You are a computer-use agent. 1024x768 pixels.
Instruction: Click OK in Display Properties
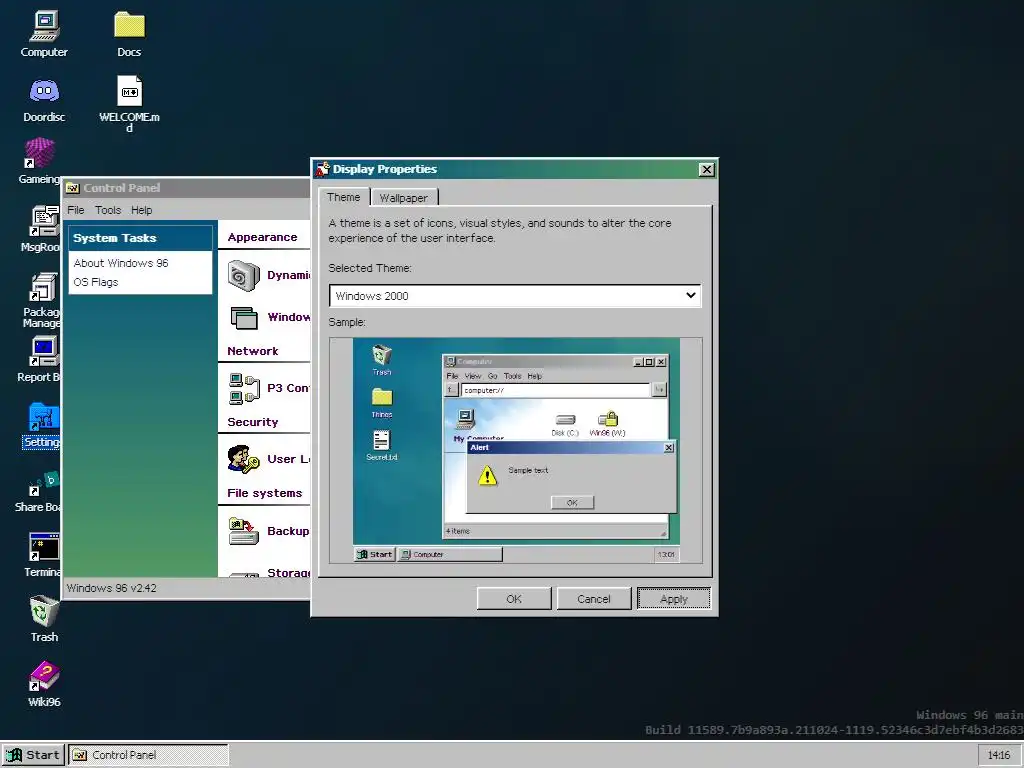pyautogui.click(x=514, y=599)
